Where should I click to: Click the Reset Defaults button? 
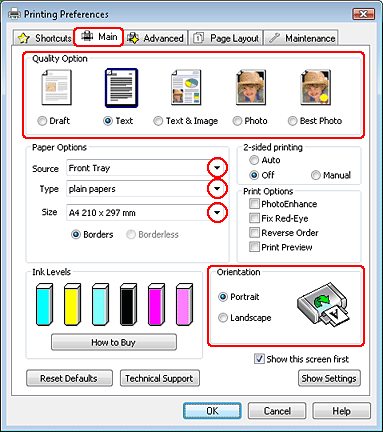(x=69, y=378)
